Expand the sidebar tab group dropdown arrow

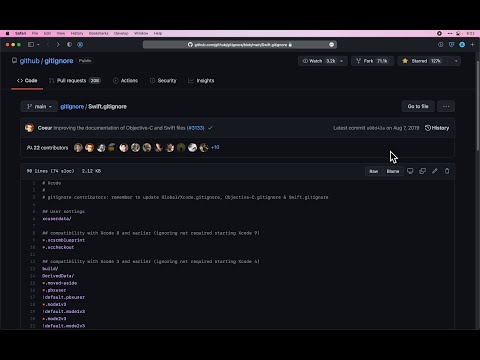click(x=38, y=44)
